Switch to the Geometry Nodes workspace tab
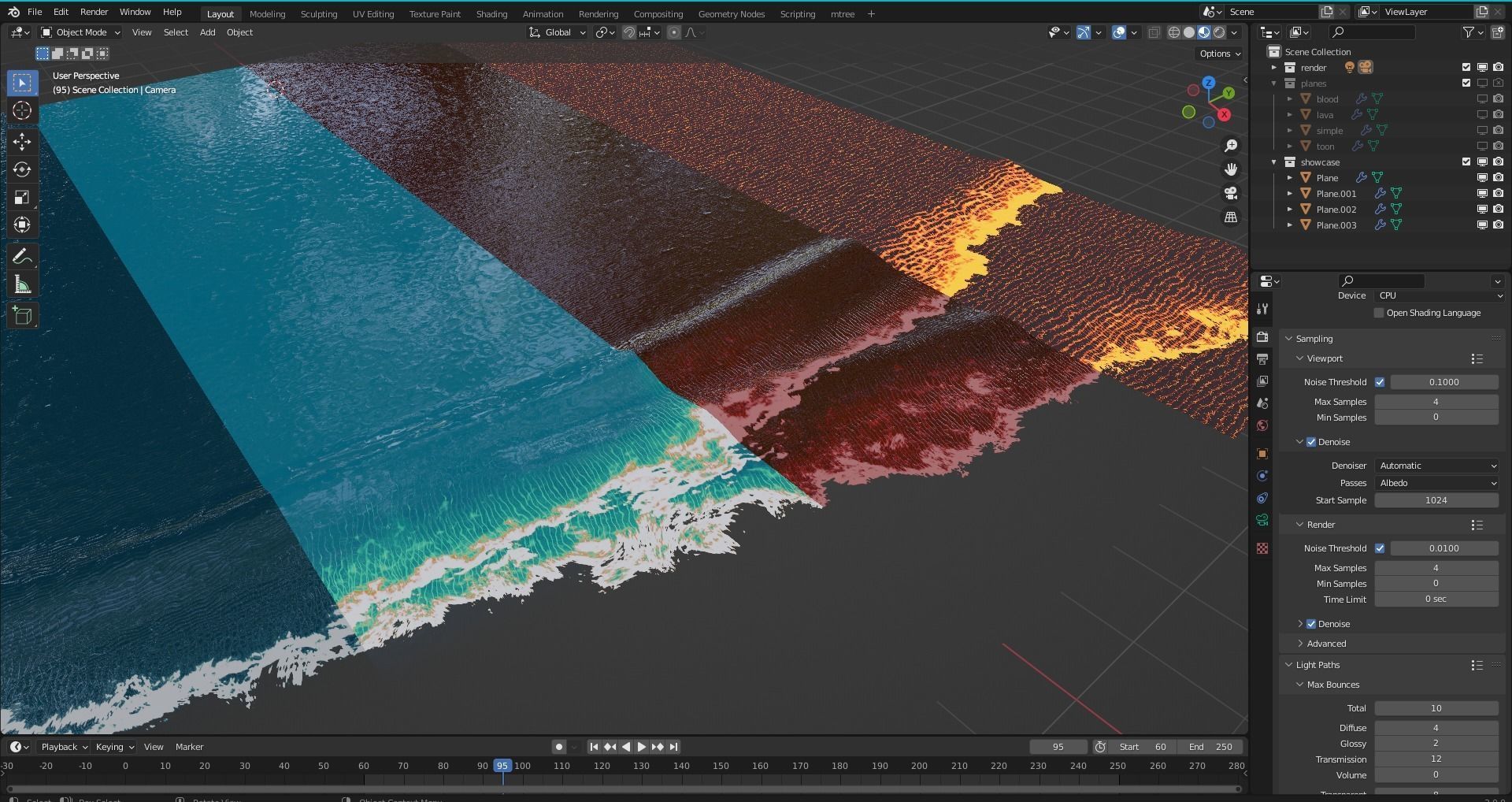Viewport: 1512px width, 802px height. pyautogui.click(x=731, y=14)
